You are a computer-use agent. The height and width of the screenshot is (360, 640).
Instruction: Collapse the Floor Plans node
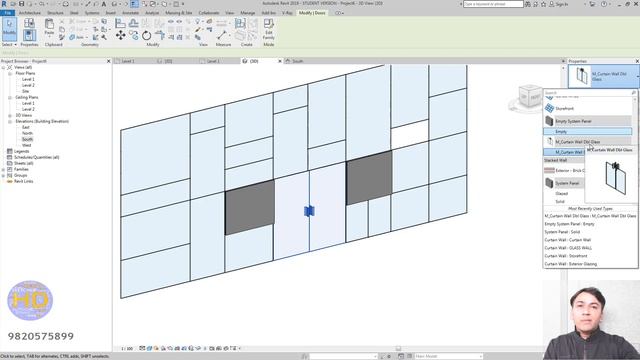10,73
